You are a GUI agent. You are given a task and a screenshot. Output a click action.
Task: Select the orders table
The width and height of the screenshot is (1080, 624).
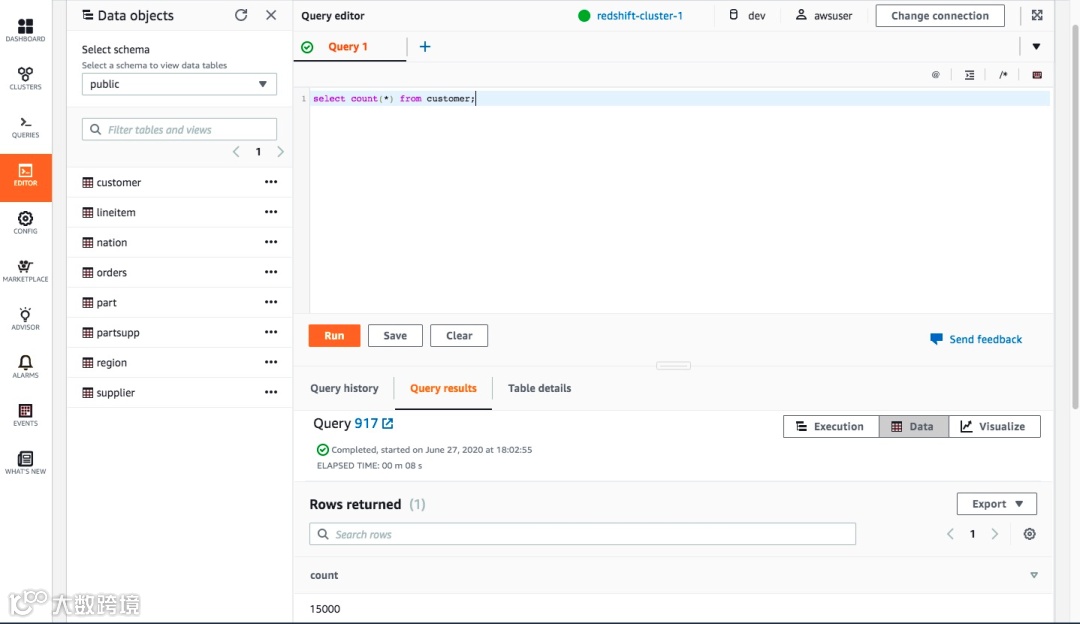coord(112,272)
